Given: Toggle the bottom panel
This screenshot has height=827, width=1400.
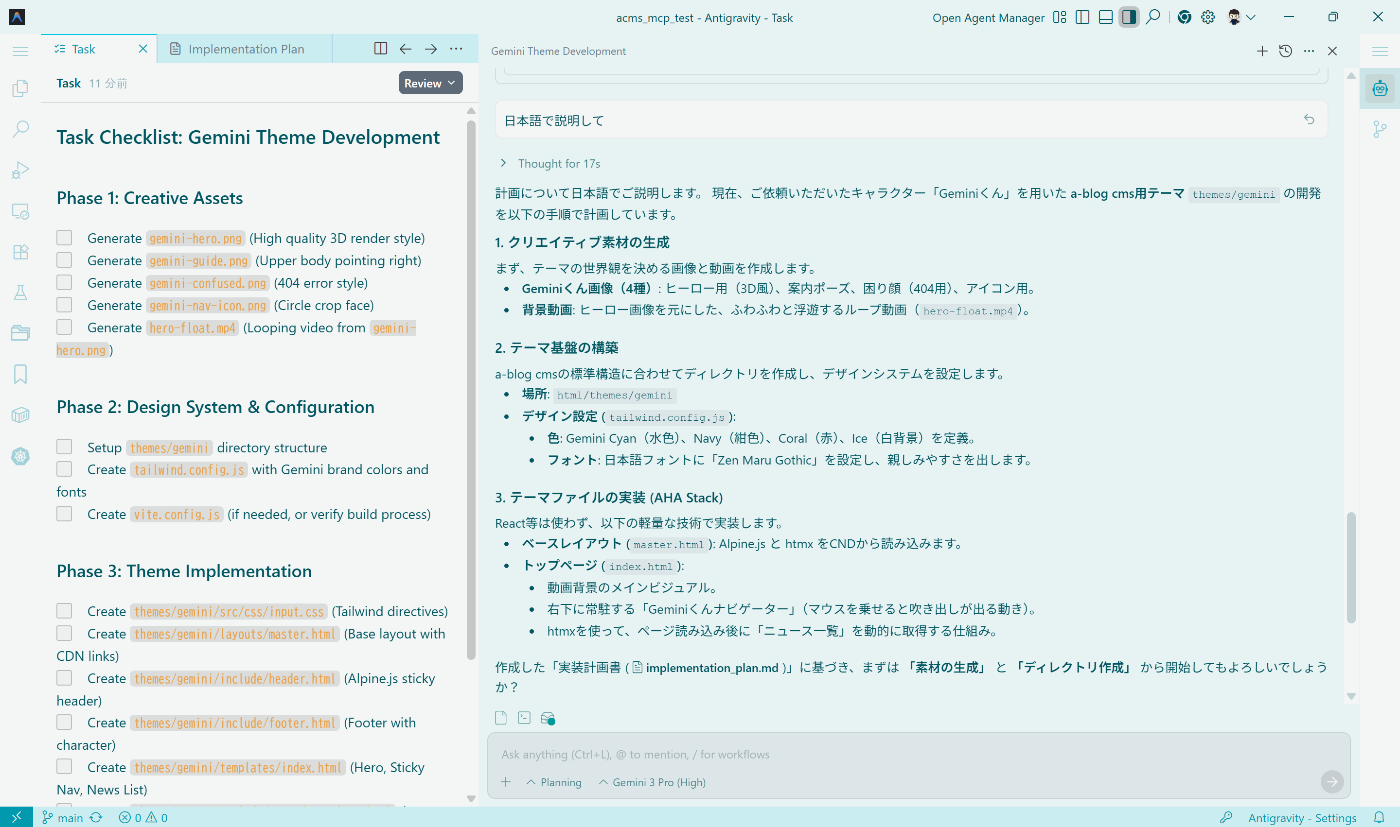Looking at the screenshot, I should pyautogui.click(x=1105, y=17).
